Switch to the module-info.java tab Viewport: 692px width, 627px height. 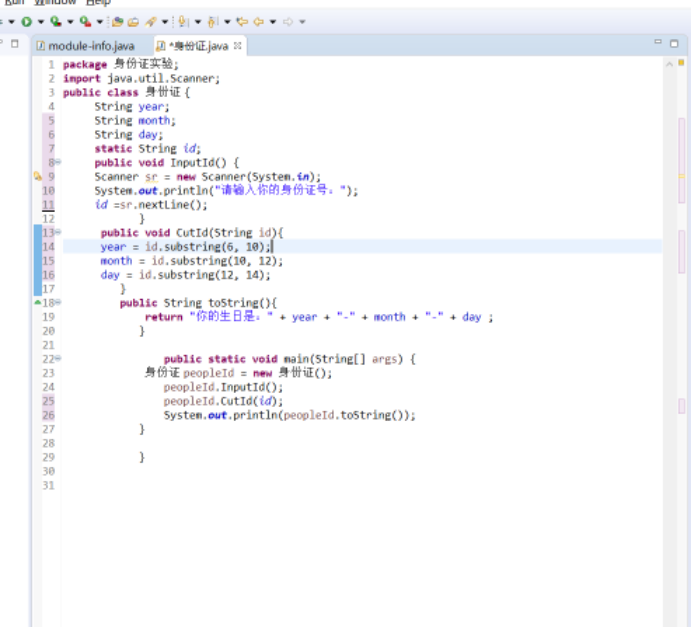click(86, 46)
